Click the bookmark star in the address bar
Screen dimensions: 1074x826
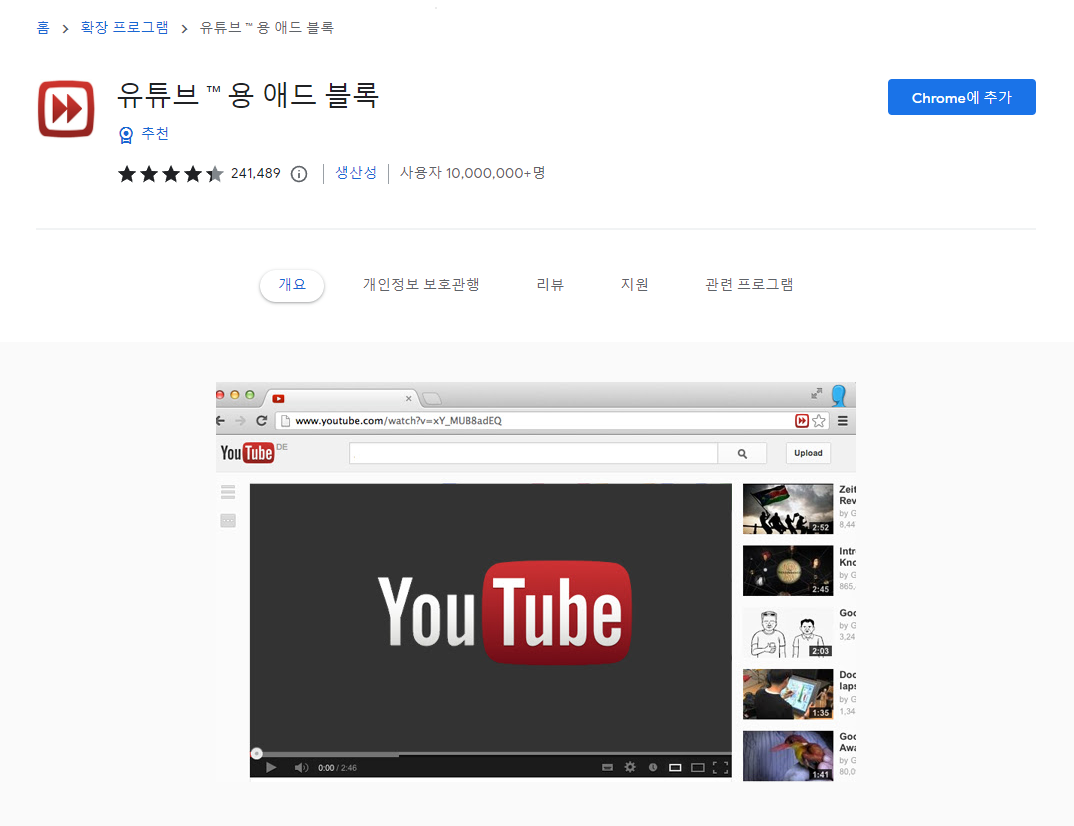pyautogui.click(x=819, y=421)
